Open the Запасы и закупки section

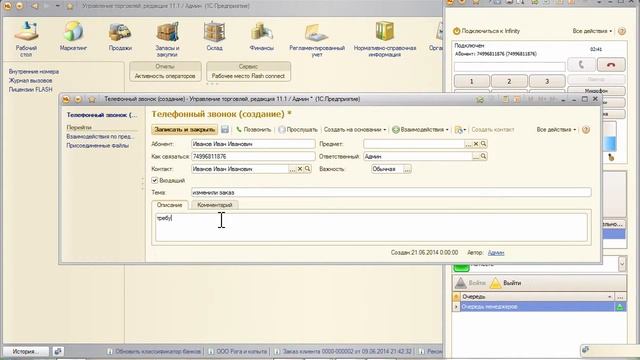pyautogui.click(x=167, y=40)
